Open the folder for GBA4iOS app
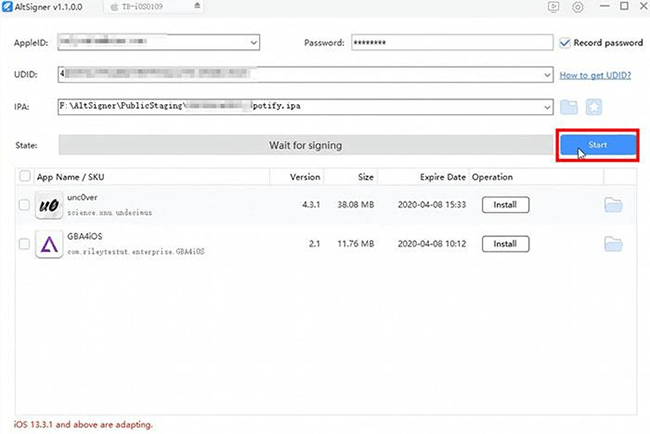The height and width of the screenshot is (434, 650). point(613,243)
